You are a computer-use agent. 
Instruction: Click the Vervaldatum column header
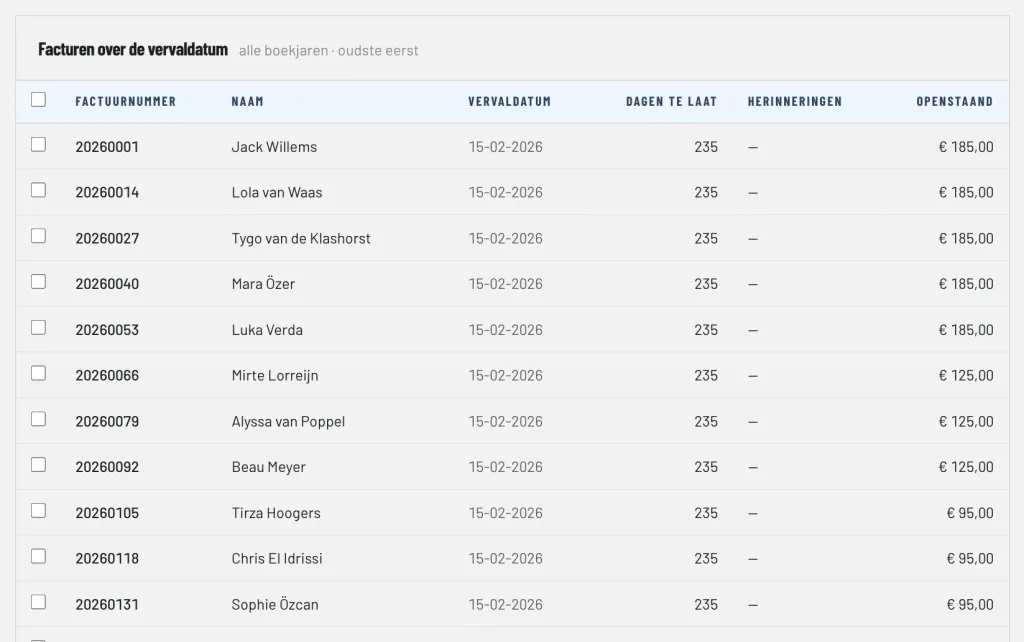509,101
